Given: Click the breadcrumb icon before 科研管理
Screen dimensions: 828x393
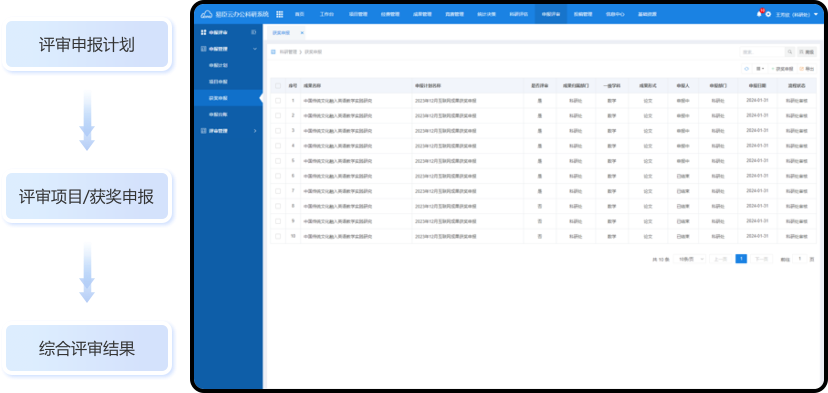Looking at the screenshot, I should (x=274, y=52).
